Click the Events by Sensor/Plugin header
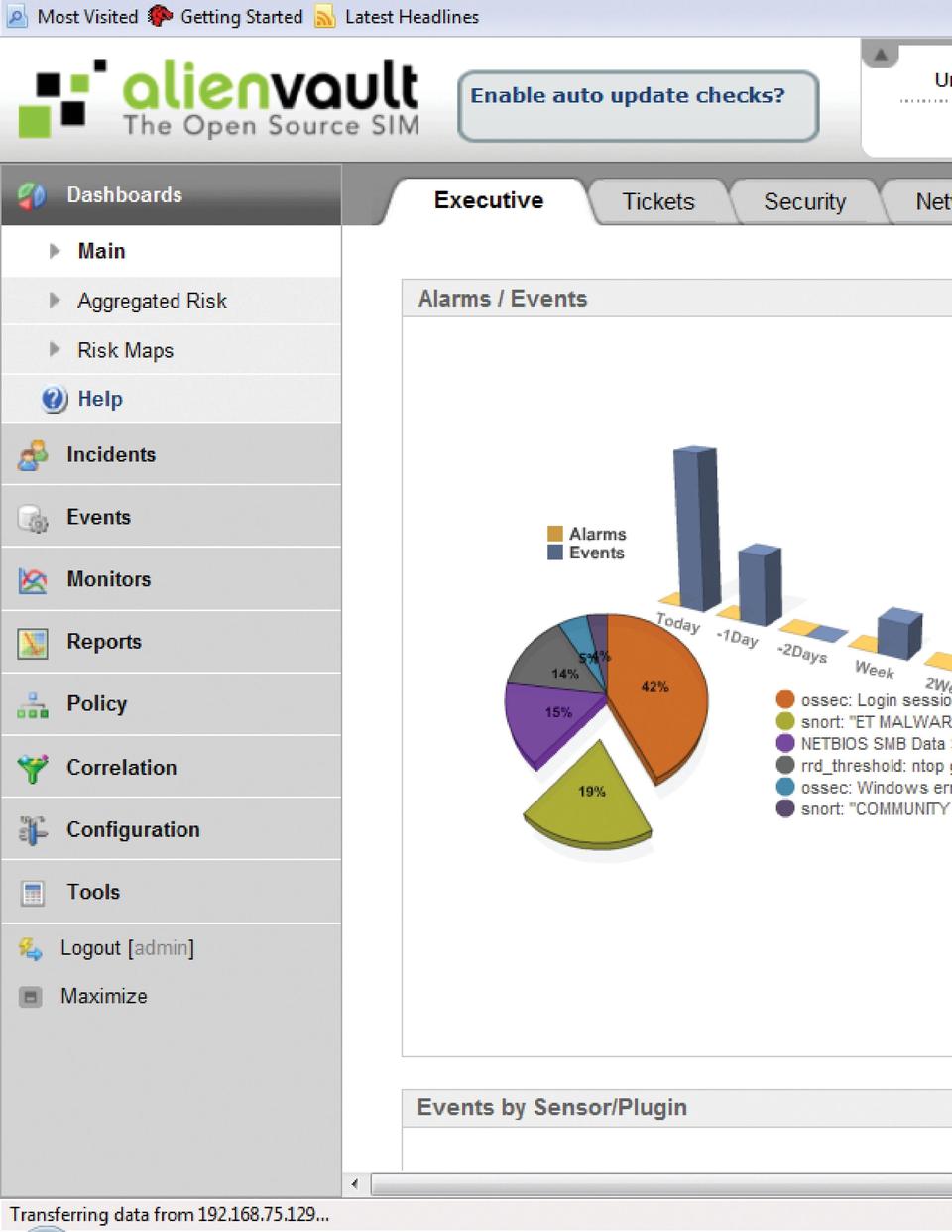Screen dimensions: 952x1232 click(x=677, y=1108)
